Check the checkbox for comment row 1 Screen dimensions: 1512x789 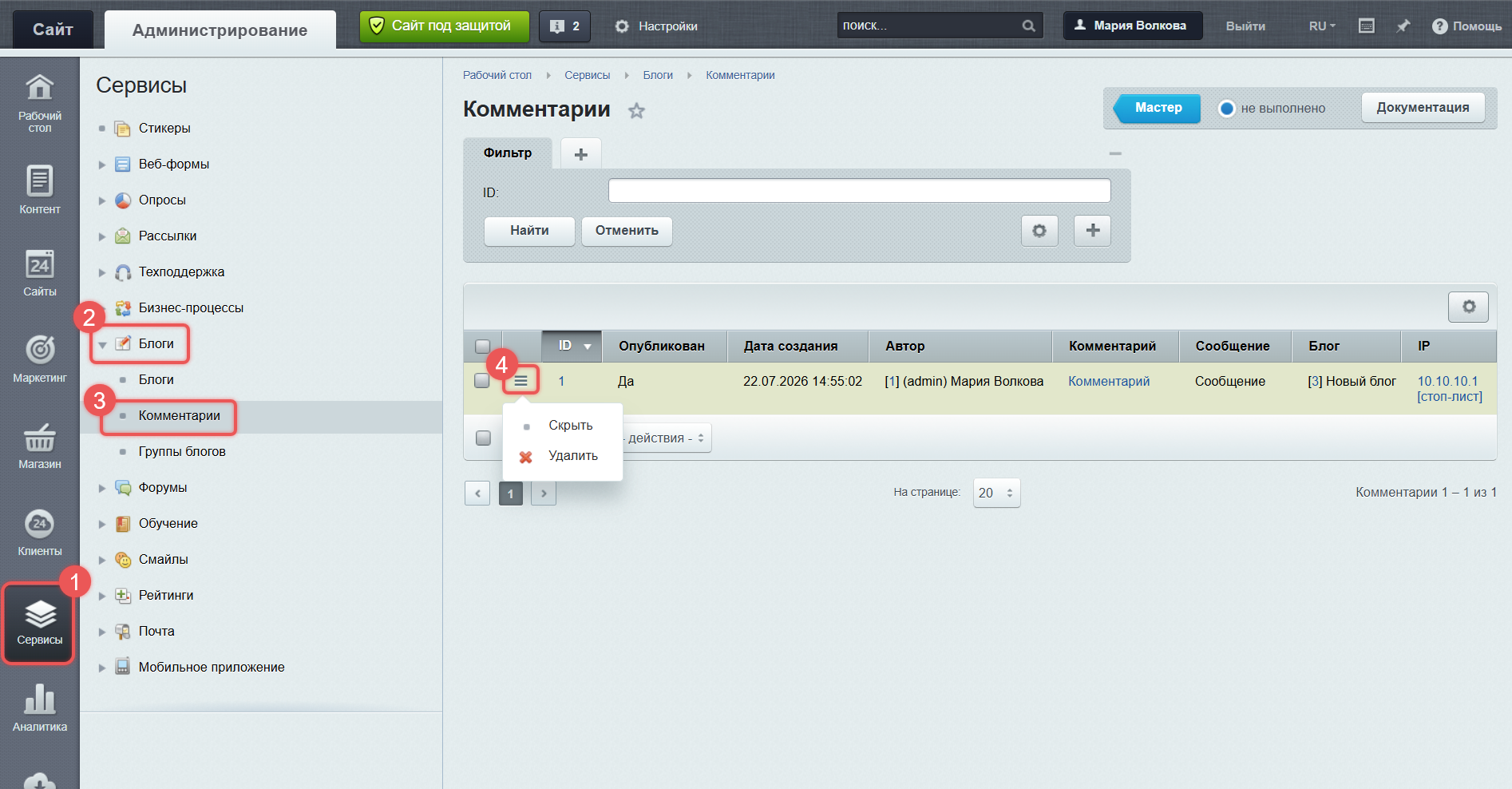pos(482,381)
